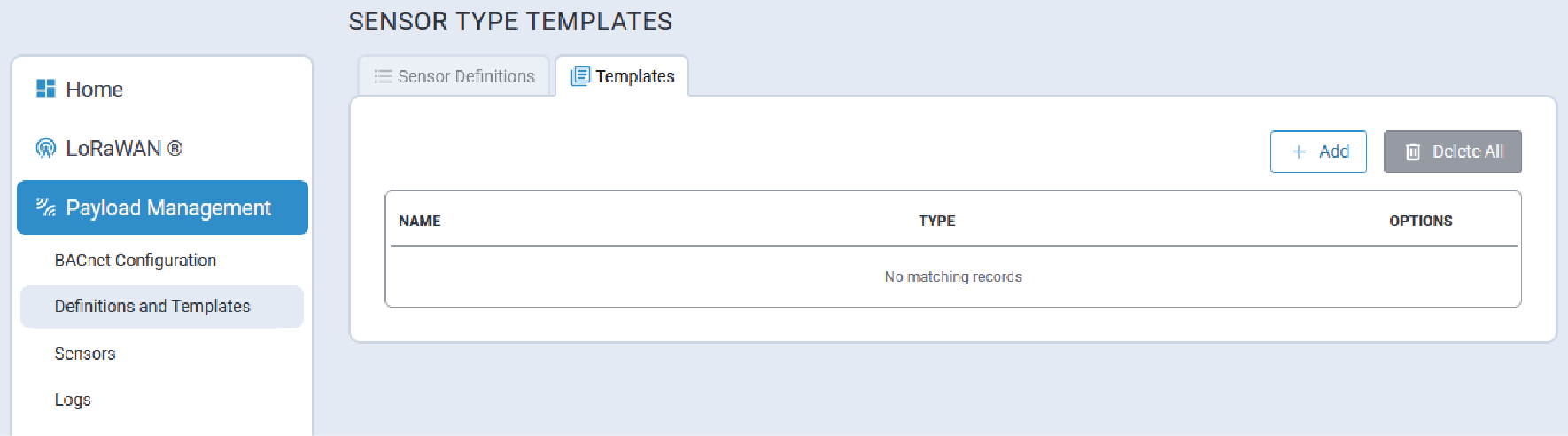Click the document icon on Templates tab
Image resolution: width=1568 pixels, height=436 pixels.
(580, 76)
